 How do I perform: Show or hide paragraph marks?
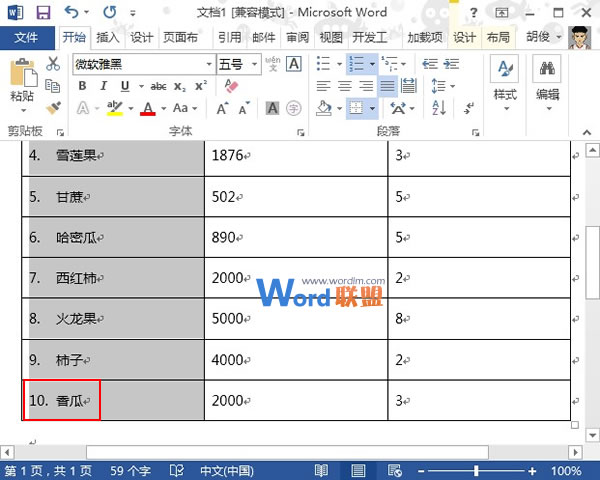(x=469, y=108)
